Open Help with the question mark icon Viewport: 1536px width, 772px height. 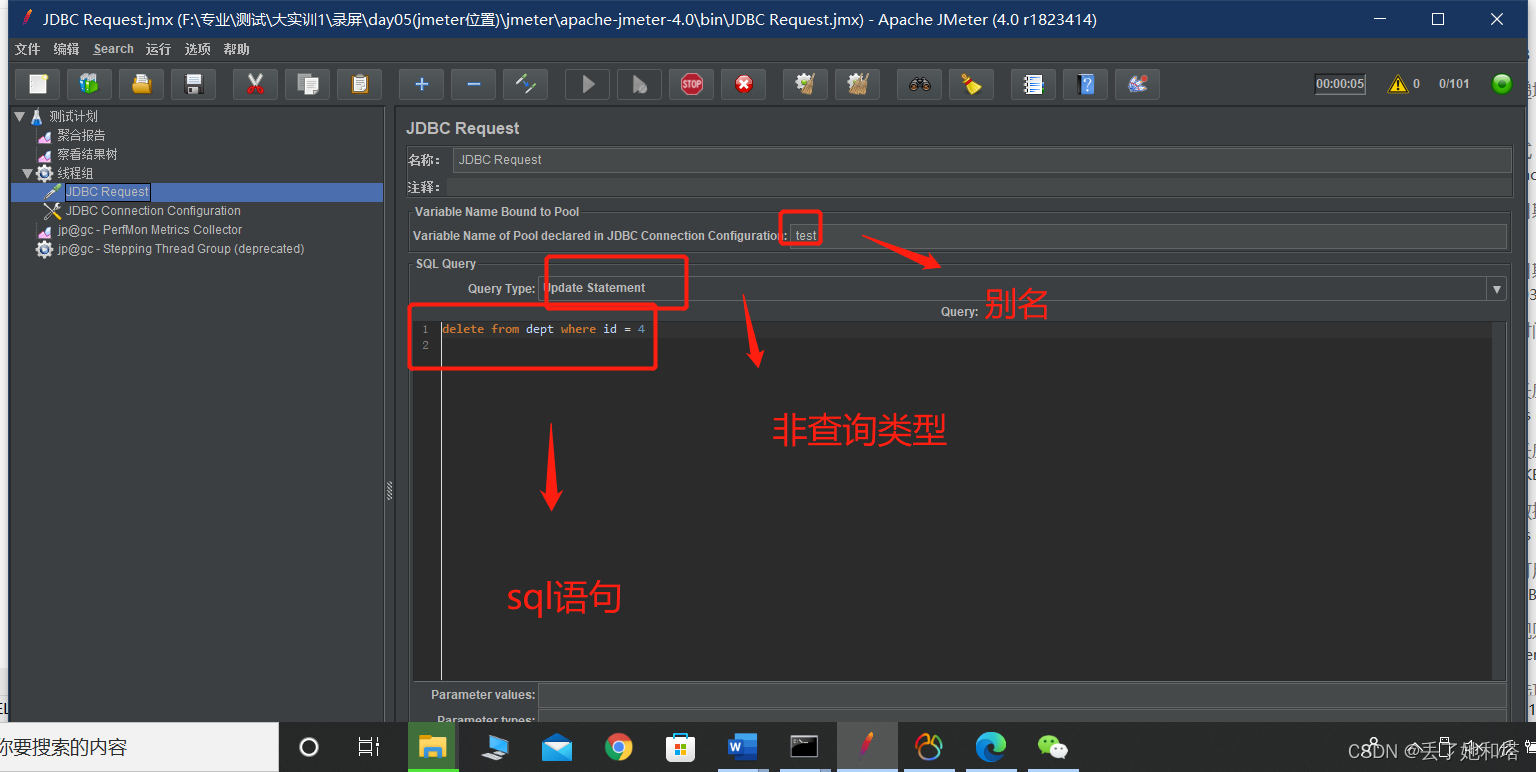(1086, 84)
